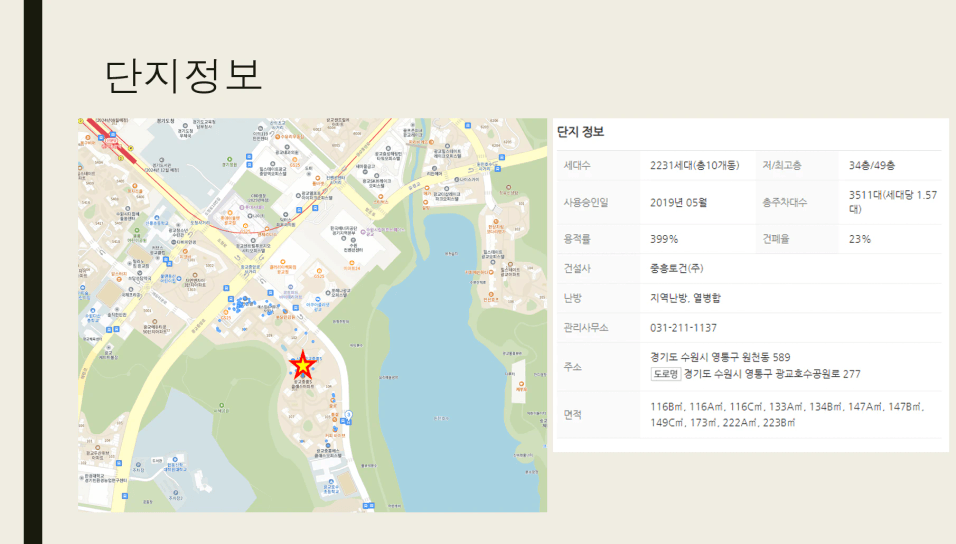
Task: Select the value 2231세대(총10개동)
Action: coord(694,165)
